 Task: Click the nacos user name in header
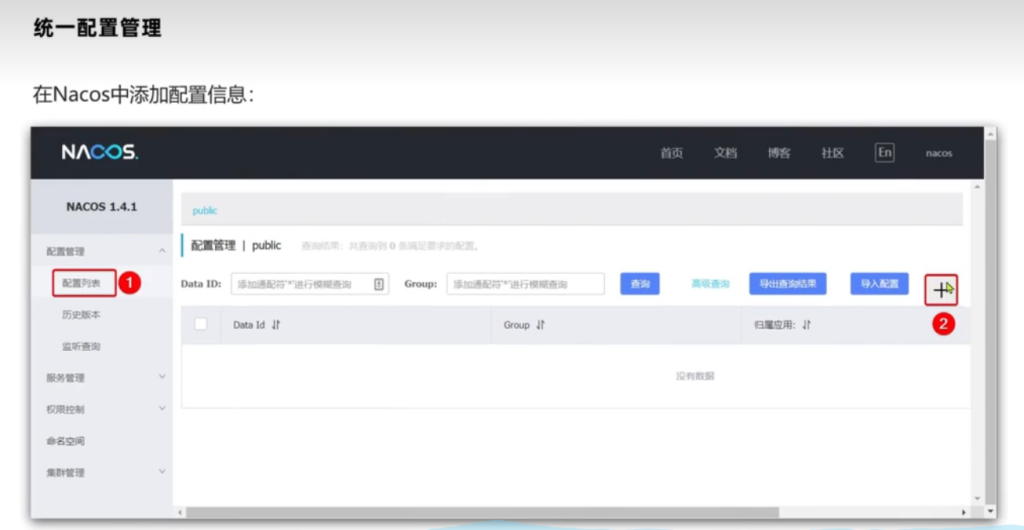[938, 154]
